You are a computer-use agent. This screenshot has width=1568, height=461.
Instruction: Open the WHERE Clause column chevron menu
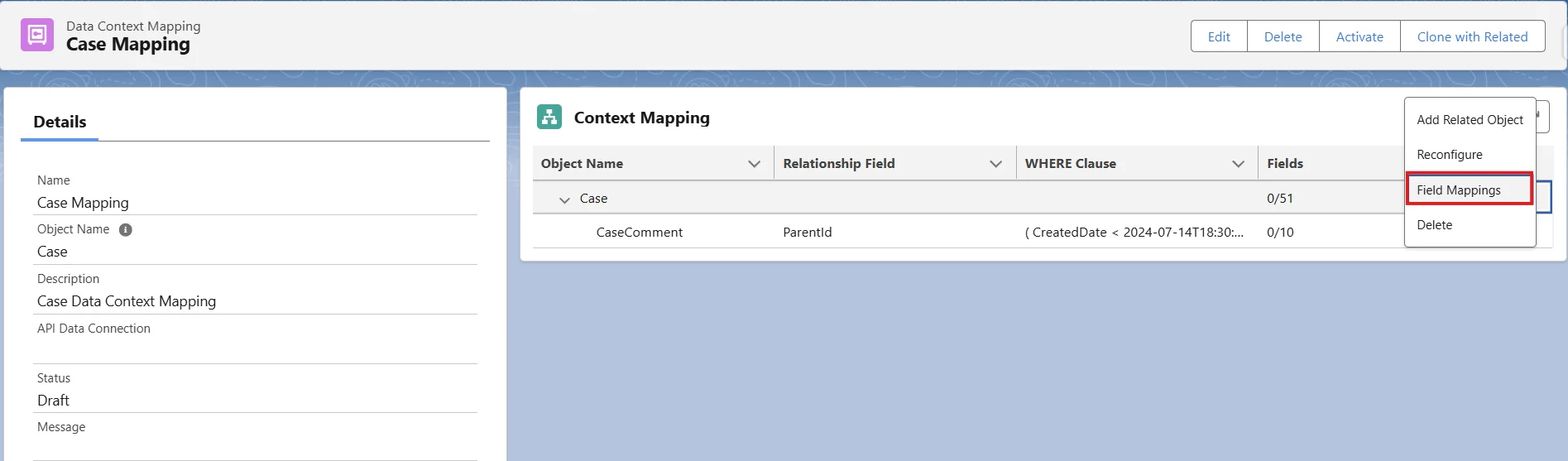pyautogui.click(x=1238, y=164)
